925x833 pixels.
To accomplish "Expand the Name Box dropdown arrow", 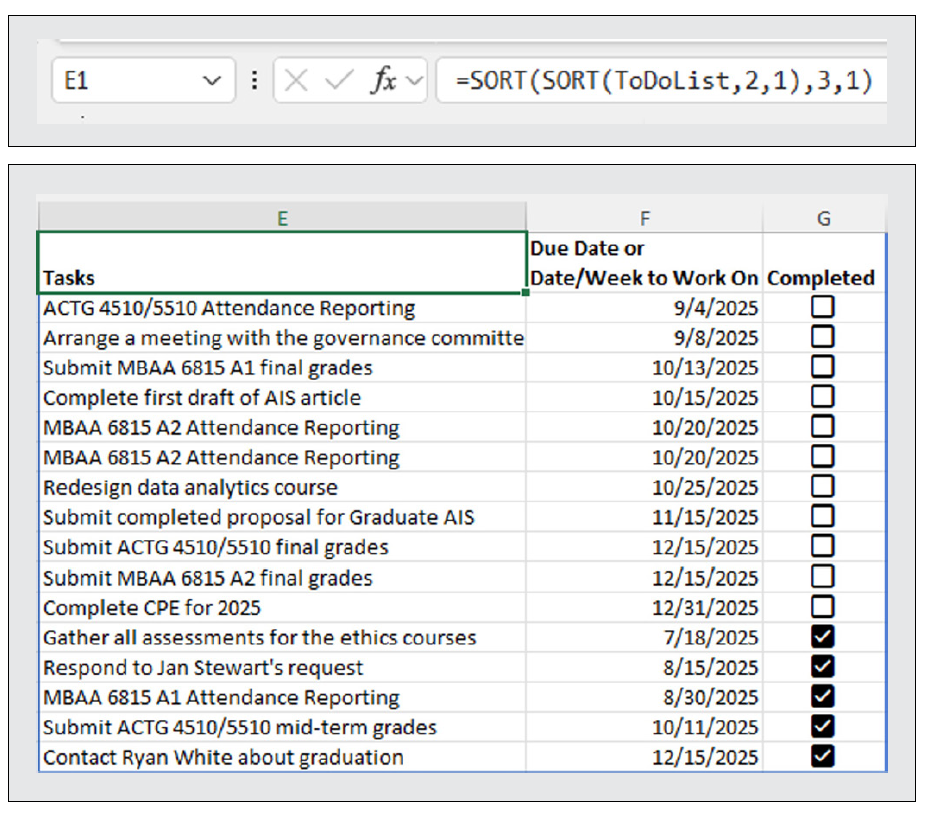I will (212, 81).
